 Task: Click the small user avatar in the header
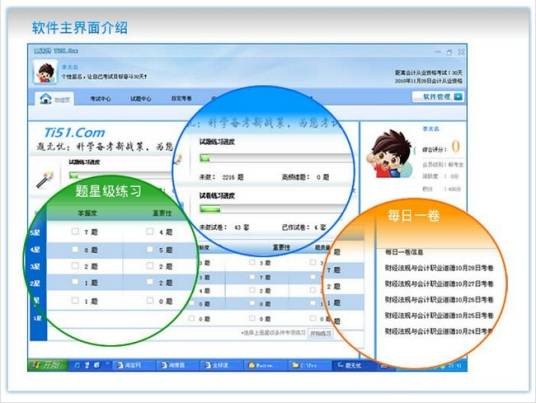(x=45, y=72)
